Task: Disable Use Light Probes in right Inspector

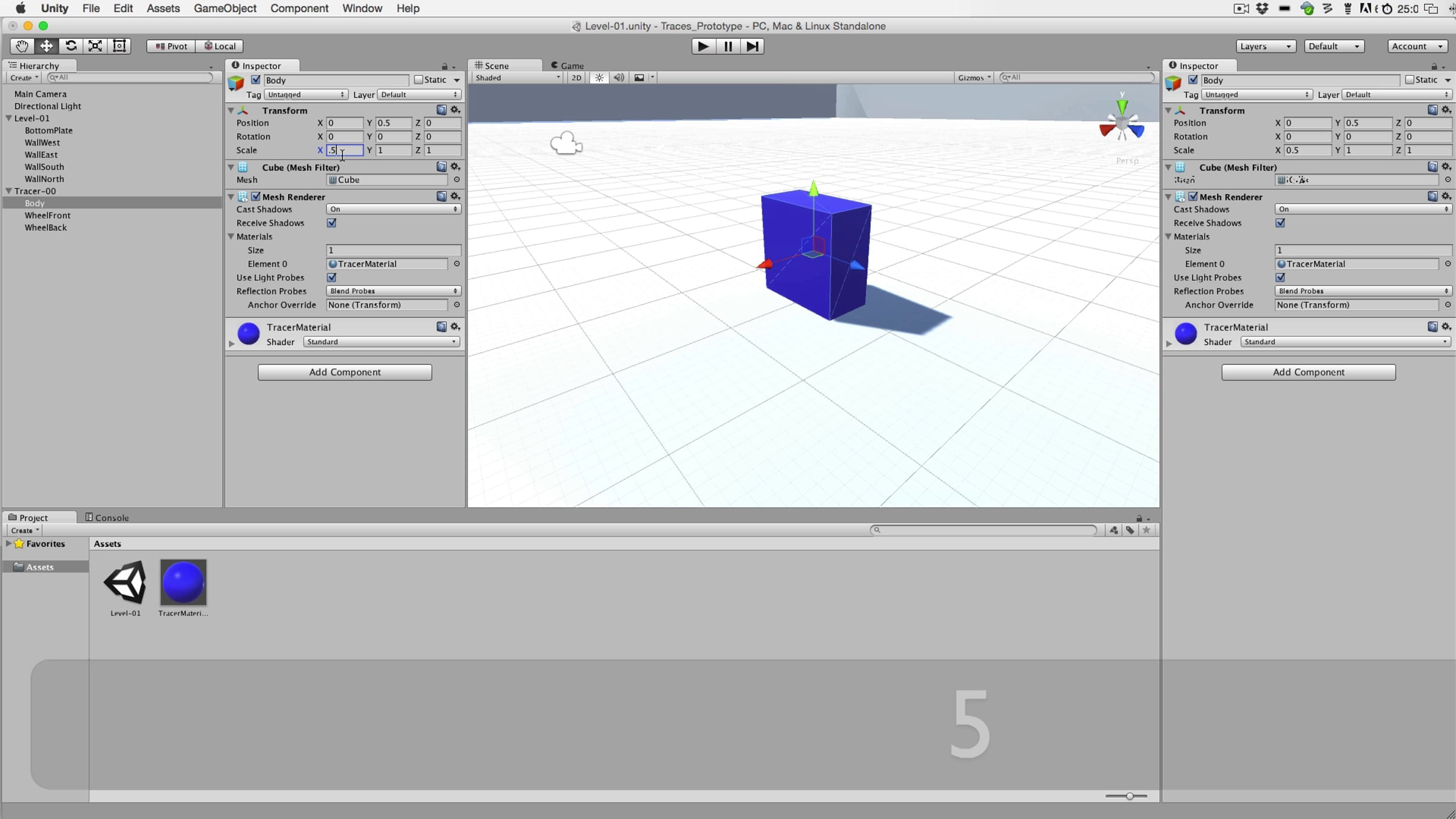Action: point(1280,277)
